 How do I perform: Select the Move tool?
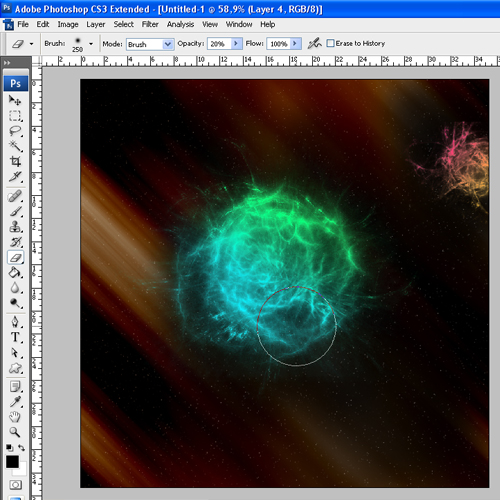(x=15, y=100)
